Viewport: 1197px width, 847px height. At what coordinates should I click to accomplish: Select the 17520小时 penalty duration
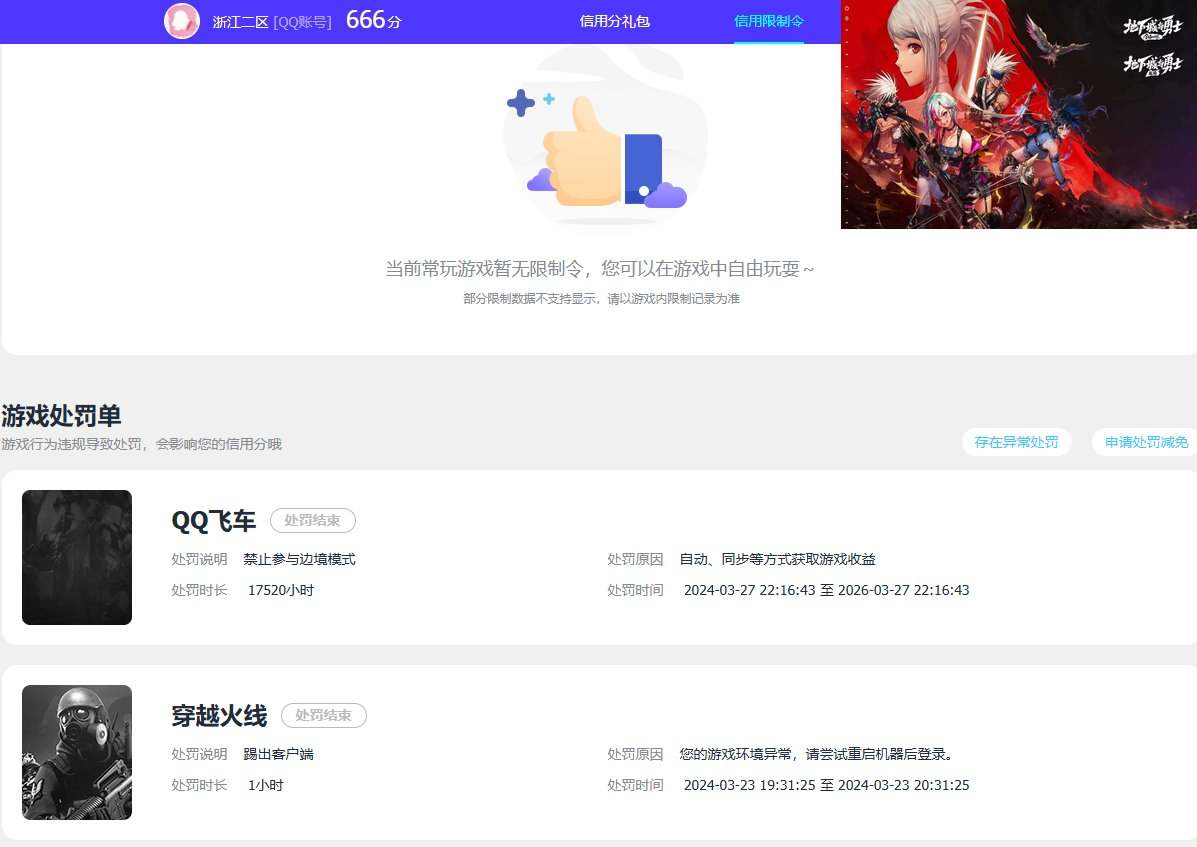(281, 591)
